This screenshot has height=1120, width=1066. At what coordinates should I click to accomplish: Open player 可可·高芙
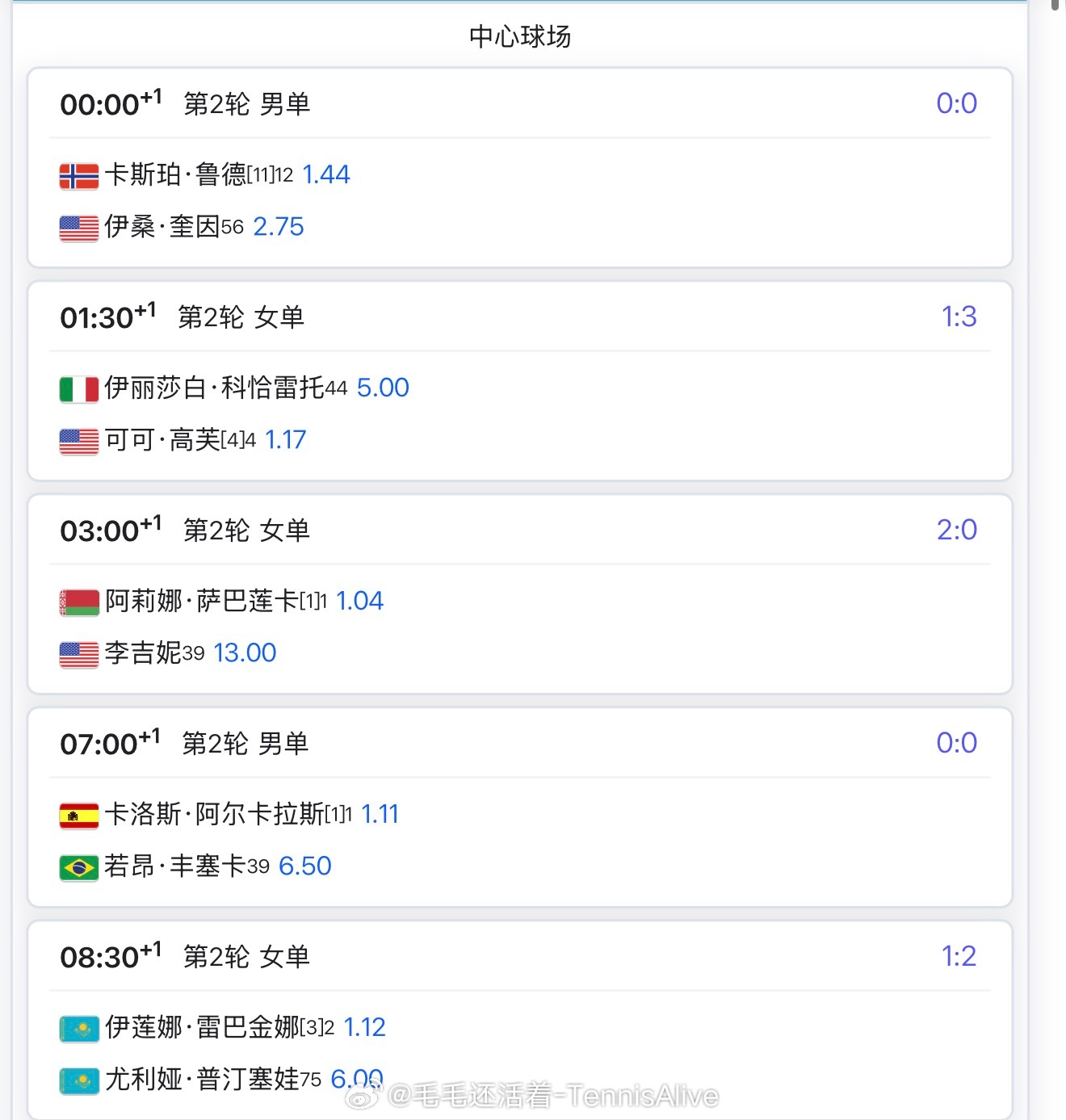click(162, 440)
